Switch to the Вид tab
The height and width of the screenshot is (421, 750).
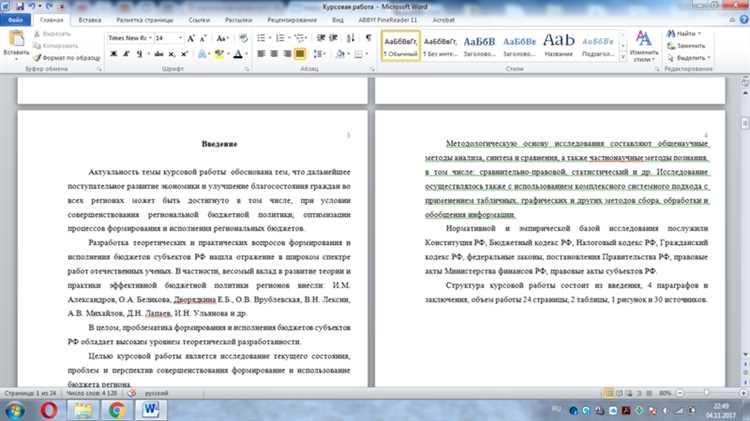pos(338,20)
